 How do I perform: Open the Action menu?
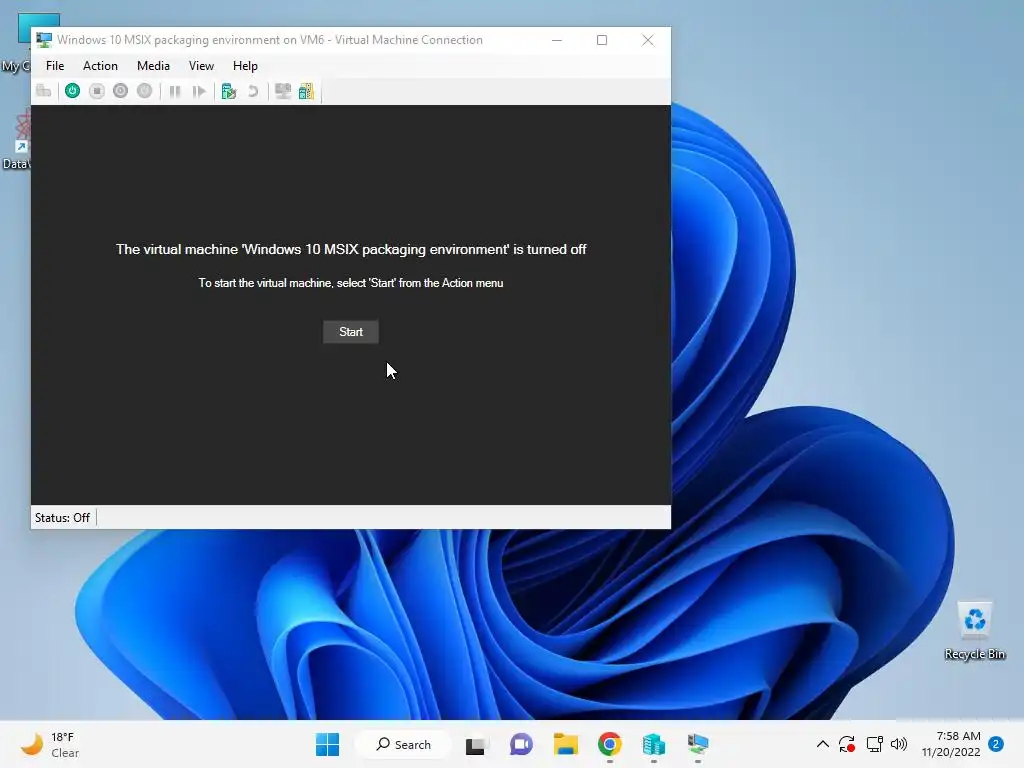(x=100, y=66)
